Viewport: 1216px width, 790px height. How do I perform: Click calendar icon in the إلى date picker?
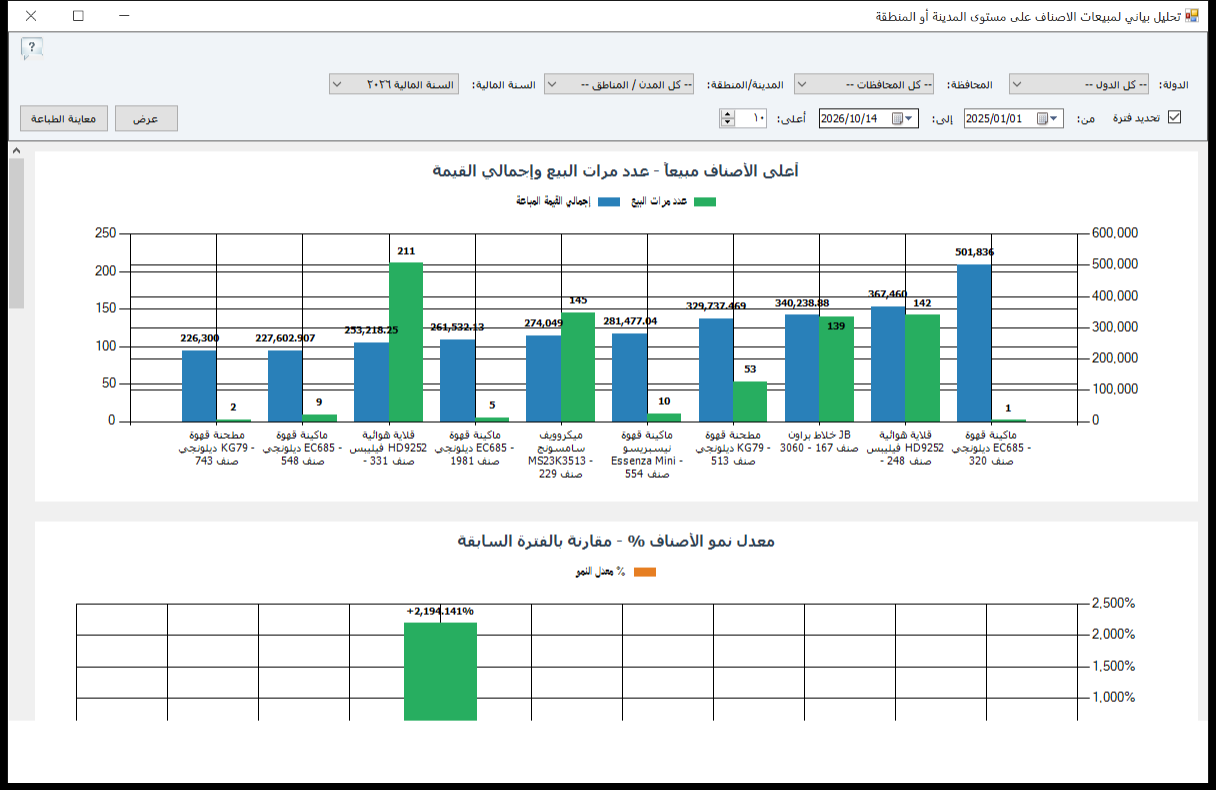(x=898, y=118)
